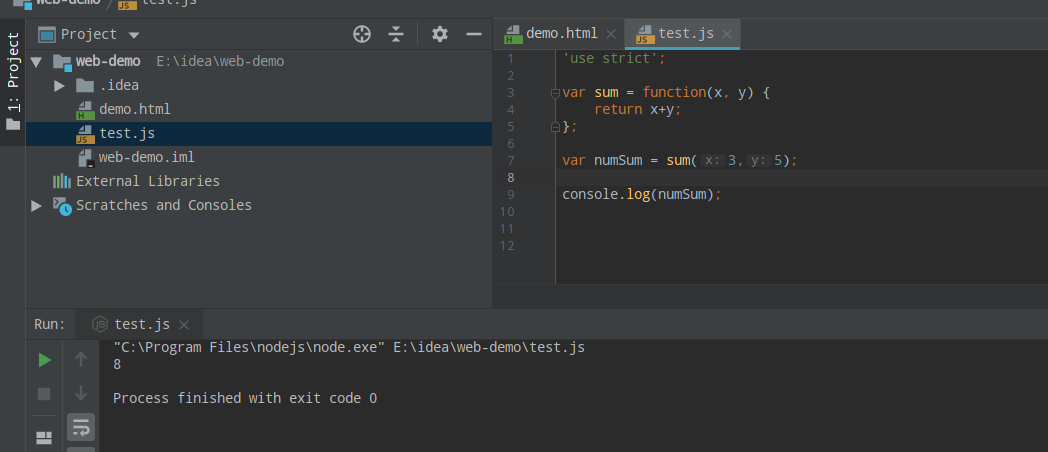Collapse all nodes using the Project panel toolbar icon
Viewport: 1048px width, 452px height.
tap(396, 34)
